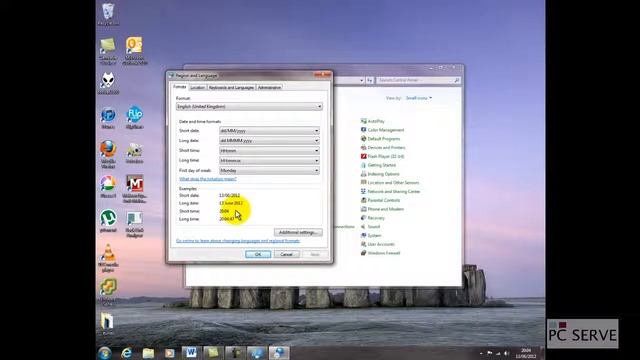Viewport: 640px width, 360px height.
Task: Open the Long date format dropdown
Action: click(269, 140)
